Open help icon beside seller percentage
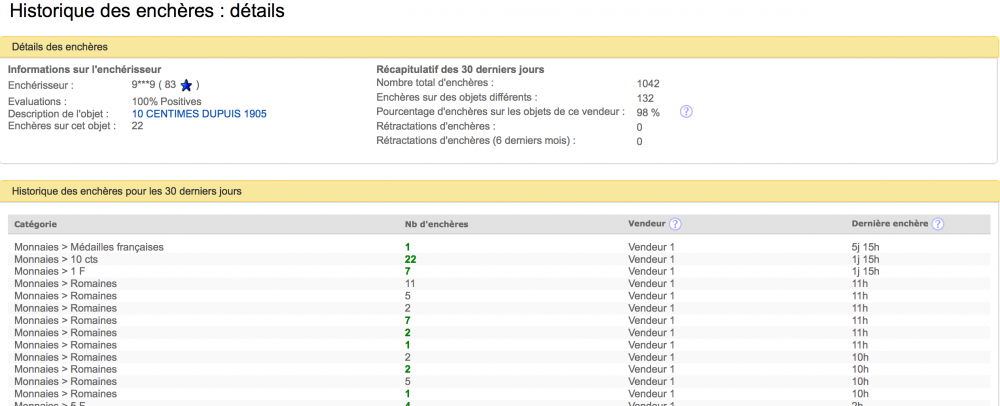 click(686, 112)
